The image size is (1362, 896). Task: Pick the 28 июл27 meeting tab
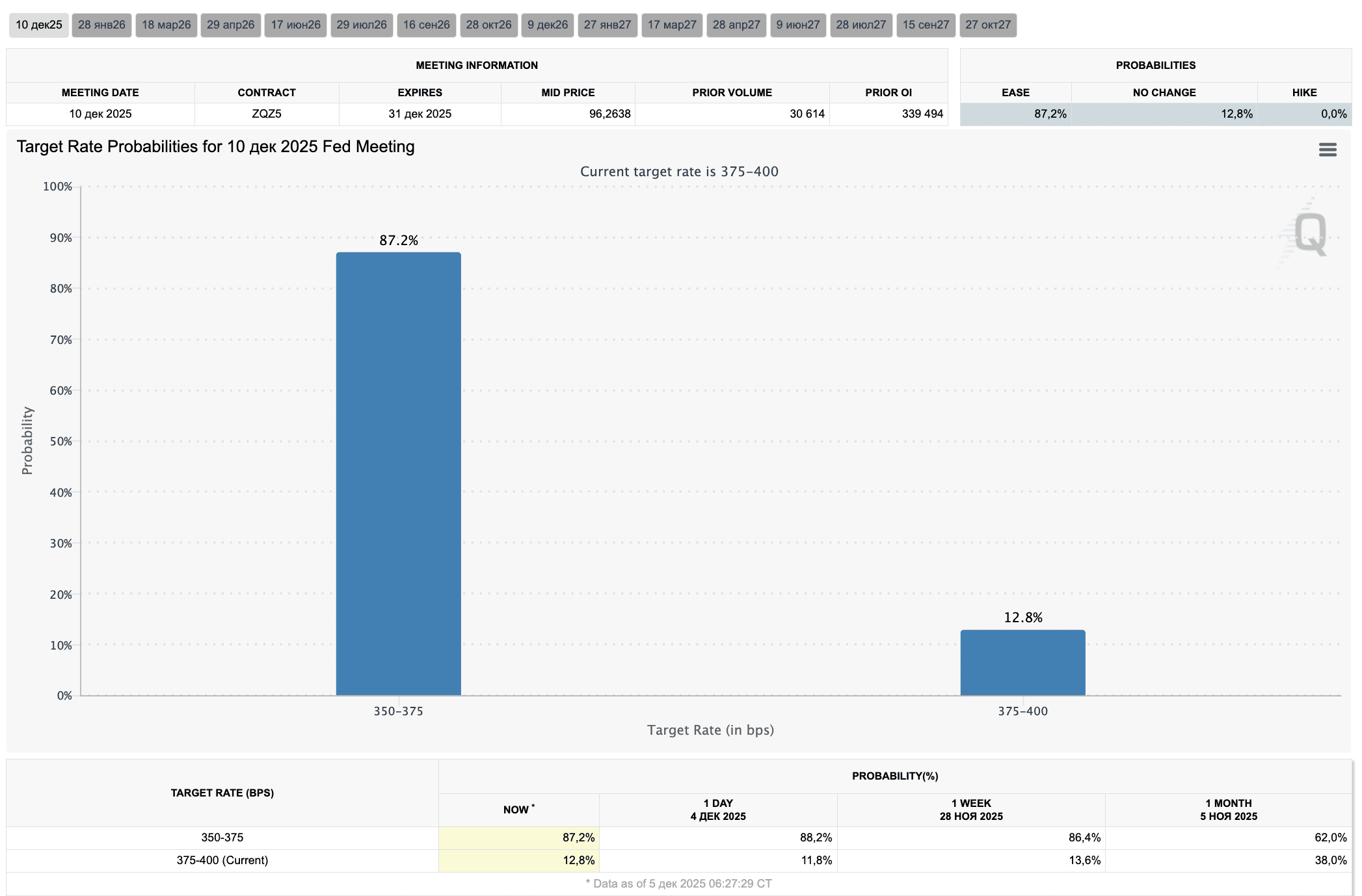pyautogui.click(x=861, y=25)
